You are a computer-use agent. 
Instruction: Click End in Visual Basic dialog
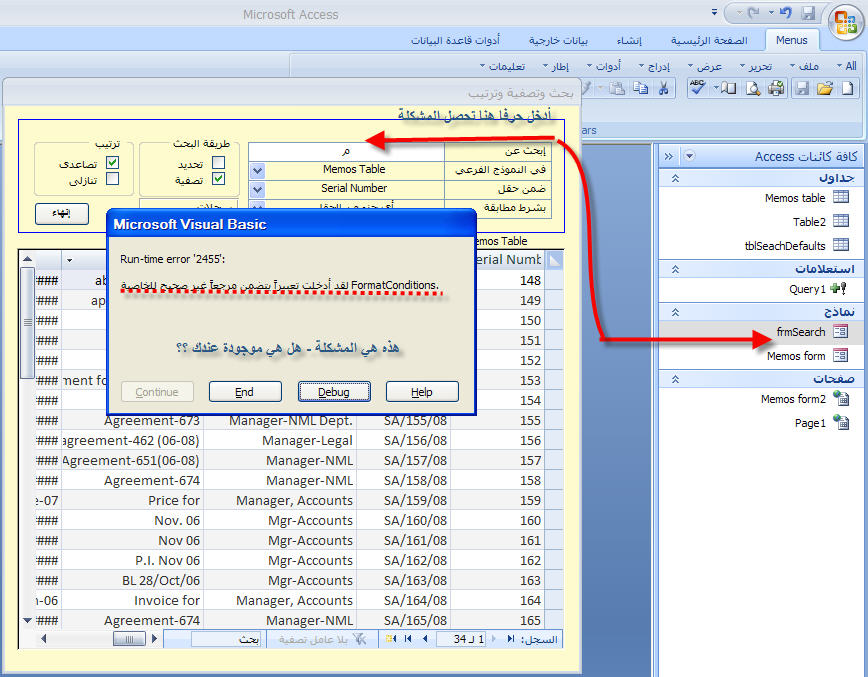(245, 392)
